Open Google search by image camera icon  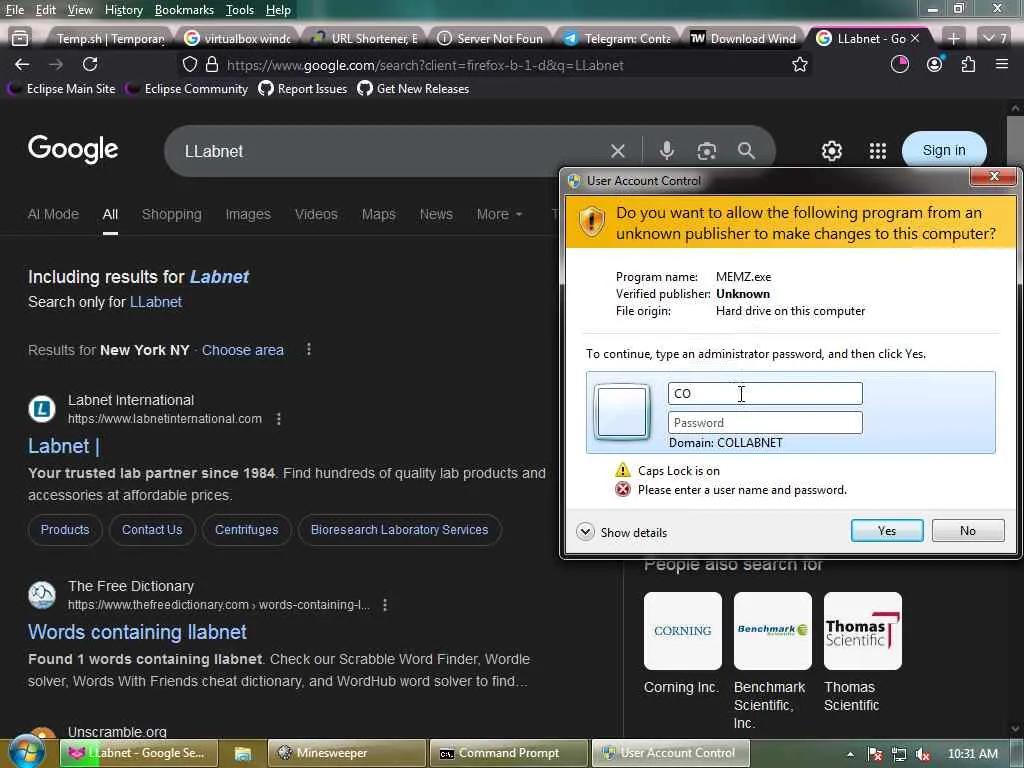coord(706,151)
